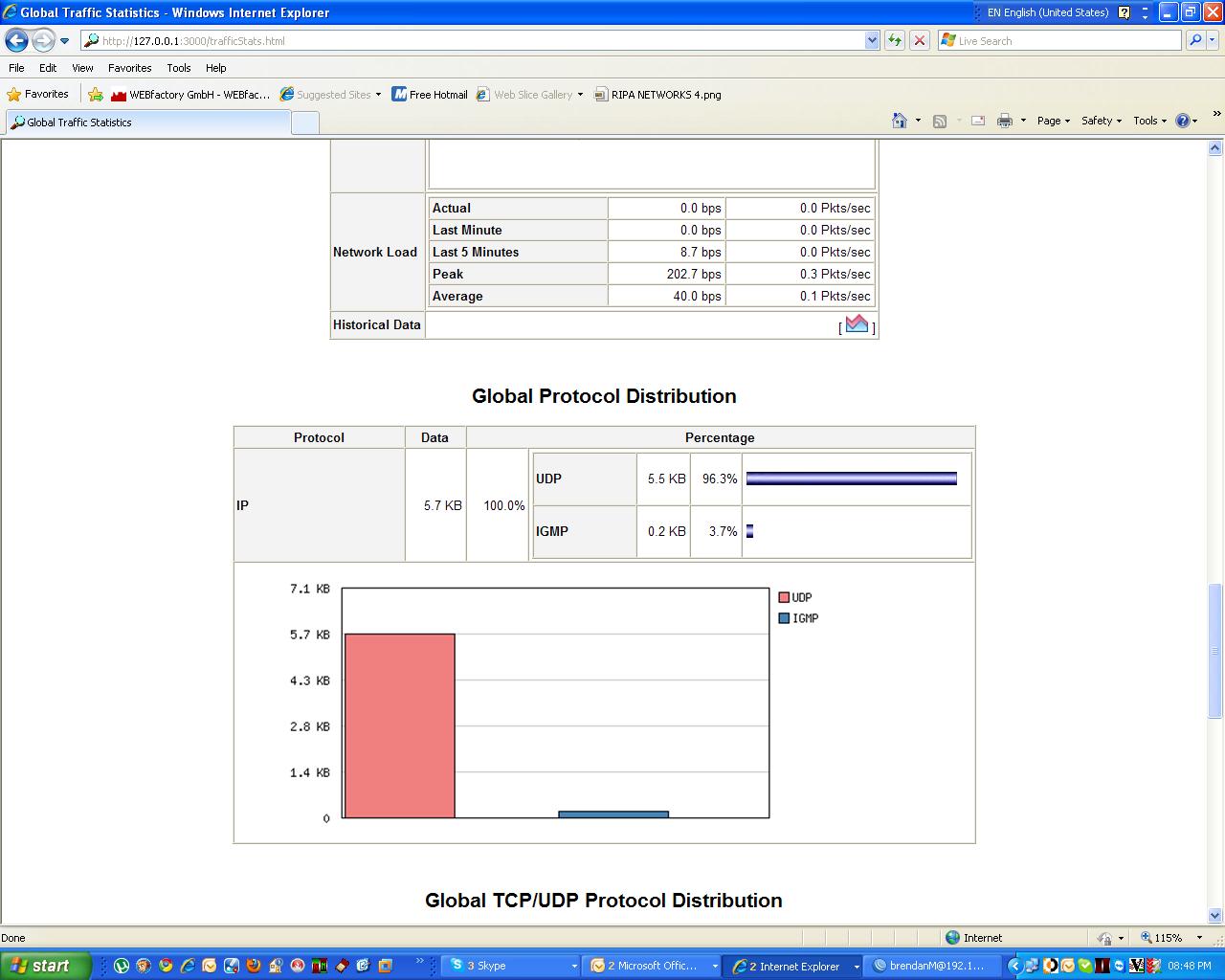Open the Favorites menu
1225x980 pixels.
click(129, 68)
